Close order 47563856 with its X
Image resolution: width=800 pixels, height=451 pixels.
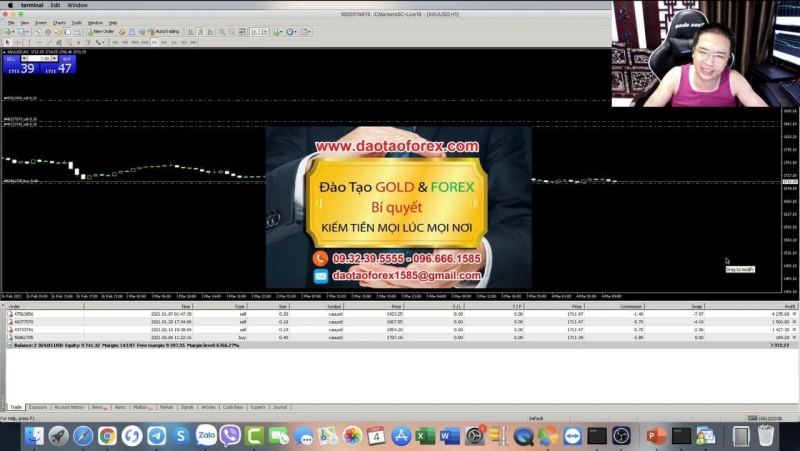[794, 314]
